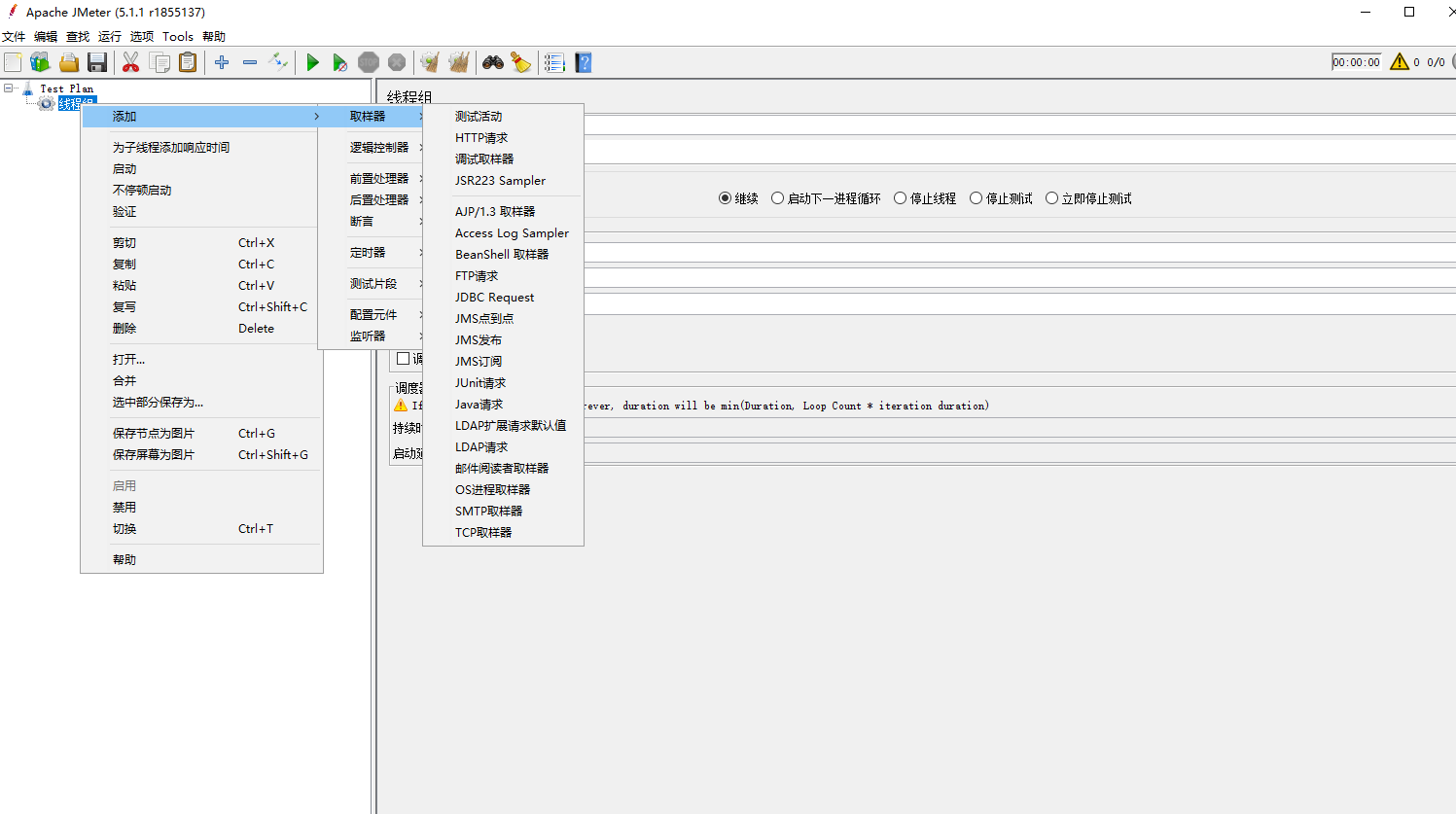
Task: Click the Toggle enable/disable toolbar icon
Action: [278, 62]
